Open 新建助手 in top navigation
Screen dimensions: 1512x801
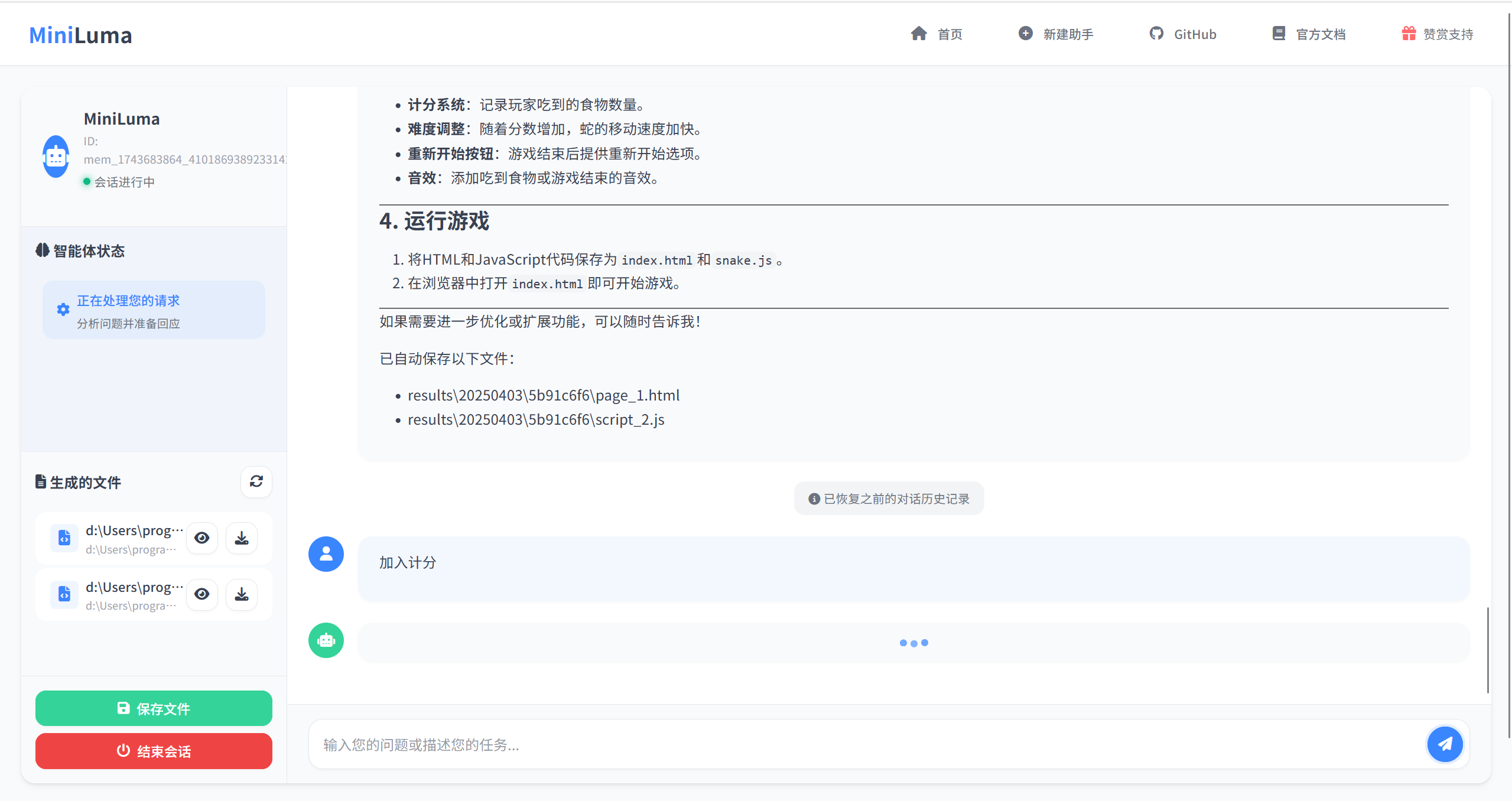pyautogui.click(x=1056, y=34)
